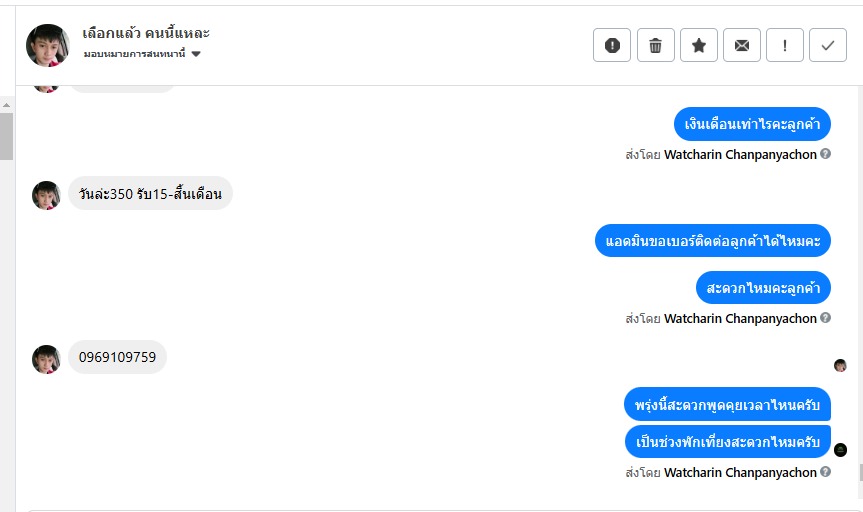Click the message แอดมินขอเบอร์ติดต่อลูกค้าได้ไหมคะ
The image size is (863, 512).
[x=713, y=241]
